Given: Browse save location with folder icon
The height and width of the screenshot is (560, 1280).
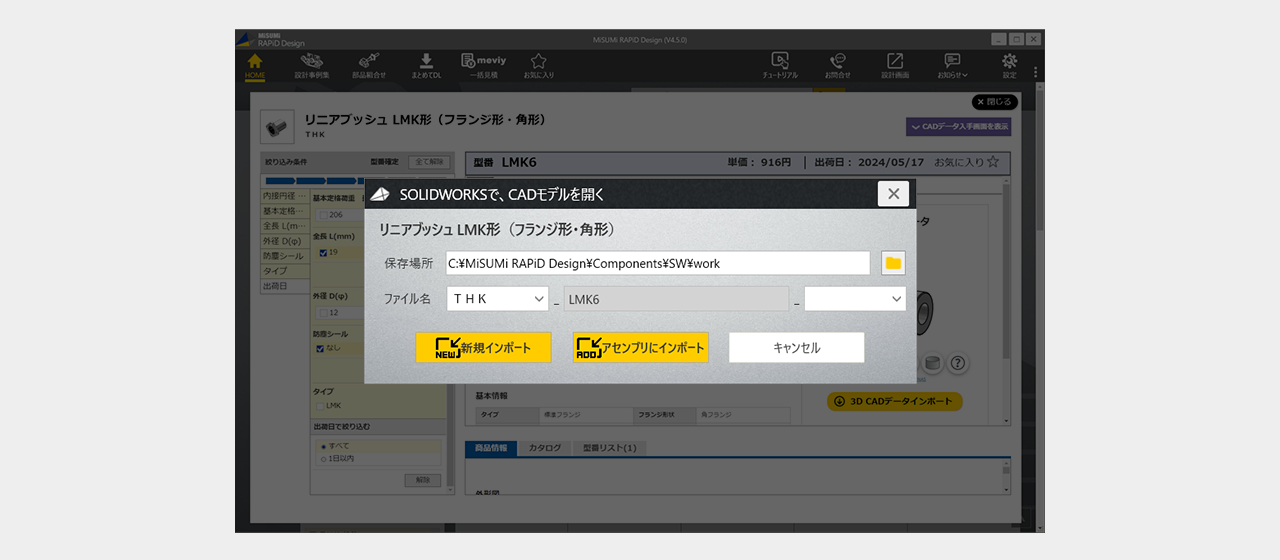Looking at the screenshot, I should pos(893,263).
